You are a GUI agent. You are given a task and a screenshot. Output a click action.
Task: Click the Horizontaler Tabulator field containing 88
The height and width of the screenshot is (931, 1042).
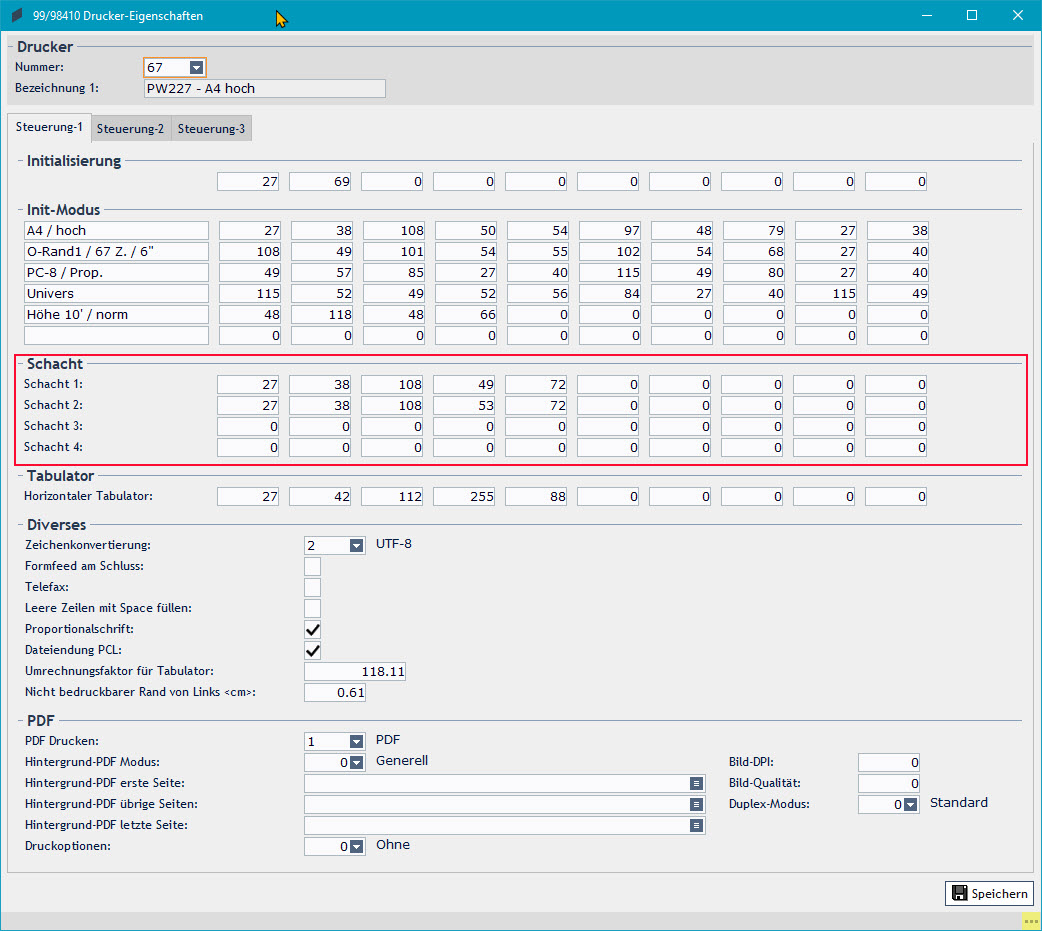click(536, 497)
